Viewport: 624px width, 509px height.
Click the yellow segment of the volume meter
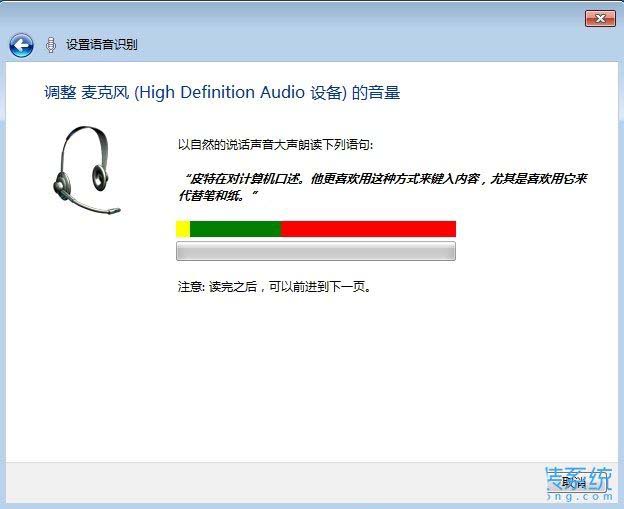point(183,229)
